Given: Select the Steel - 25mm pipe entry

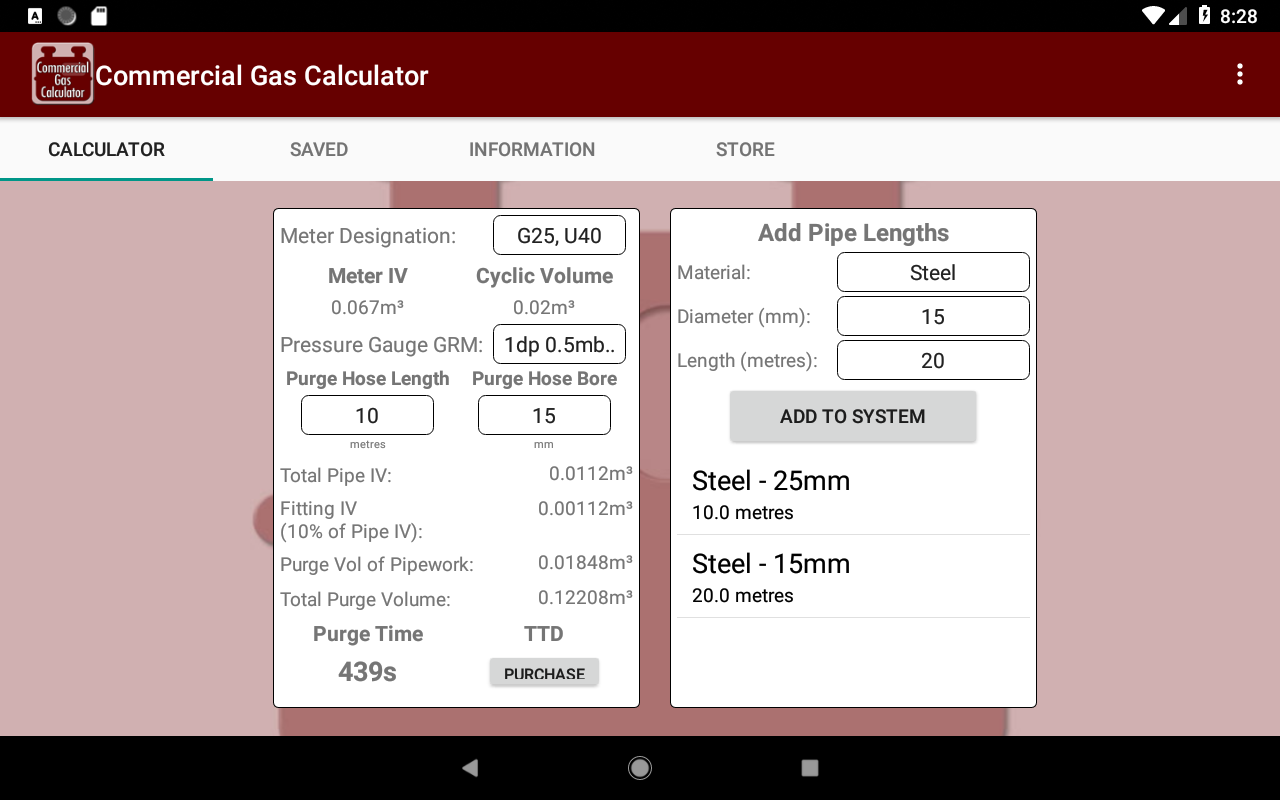Looking at the screenshot, I should coord(853,493).
